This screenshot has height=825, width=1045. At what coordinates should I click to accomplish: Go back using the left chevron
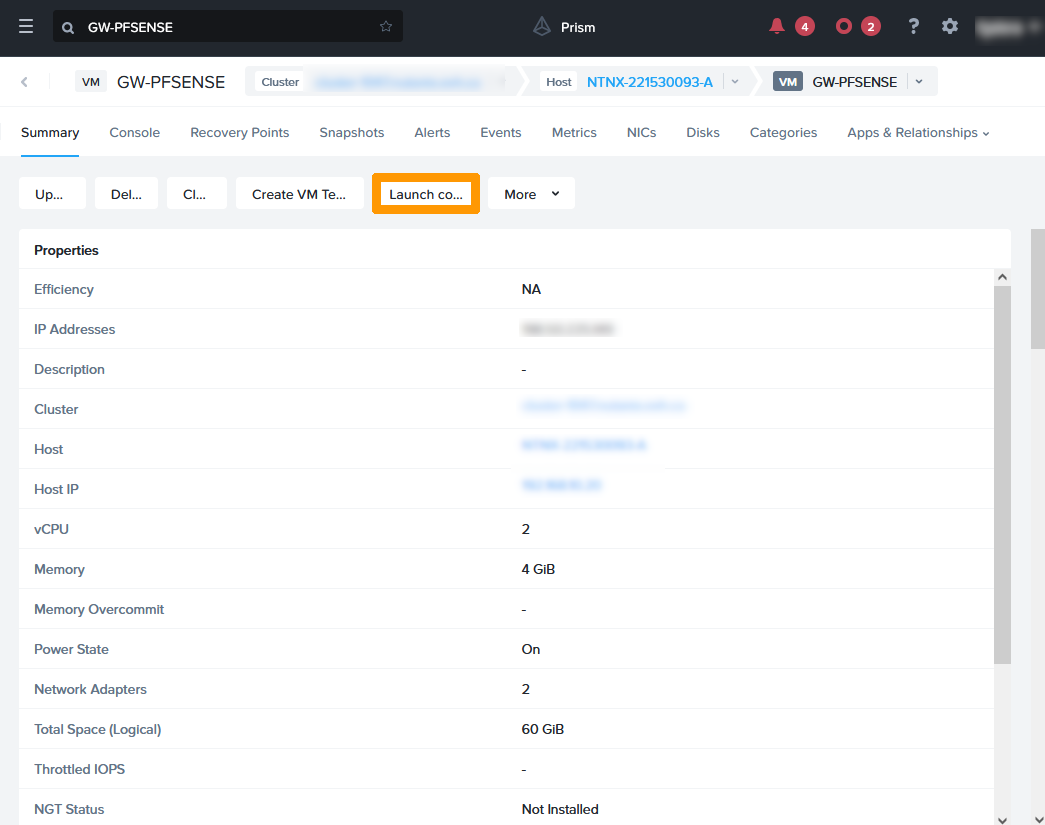(25, 82)
